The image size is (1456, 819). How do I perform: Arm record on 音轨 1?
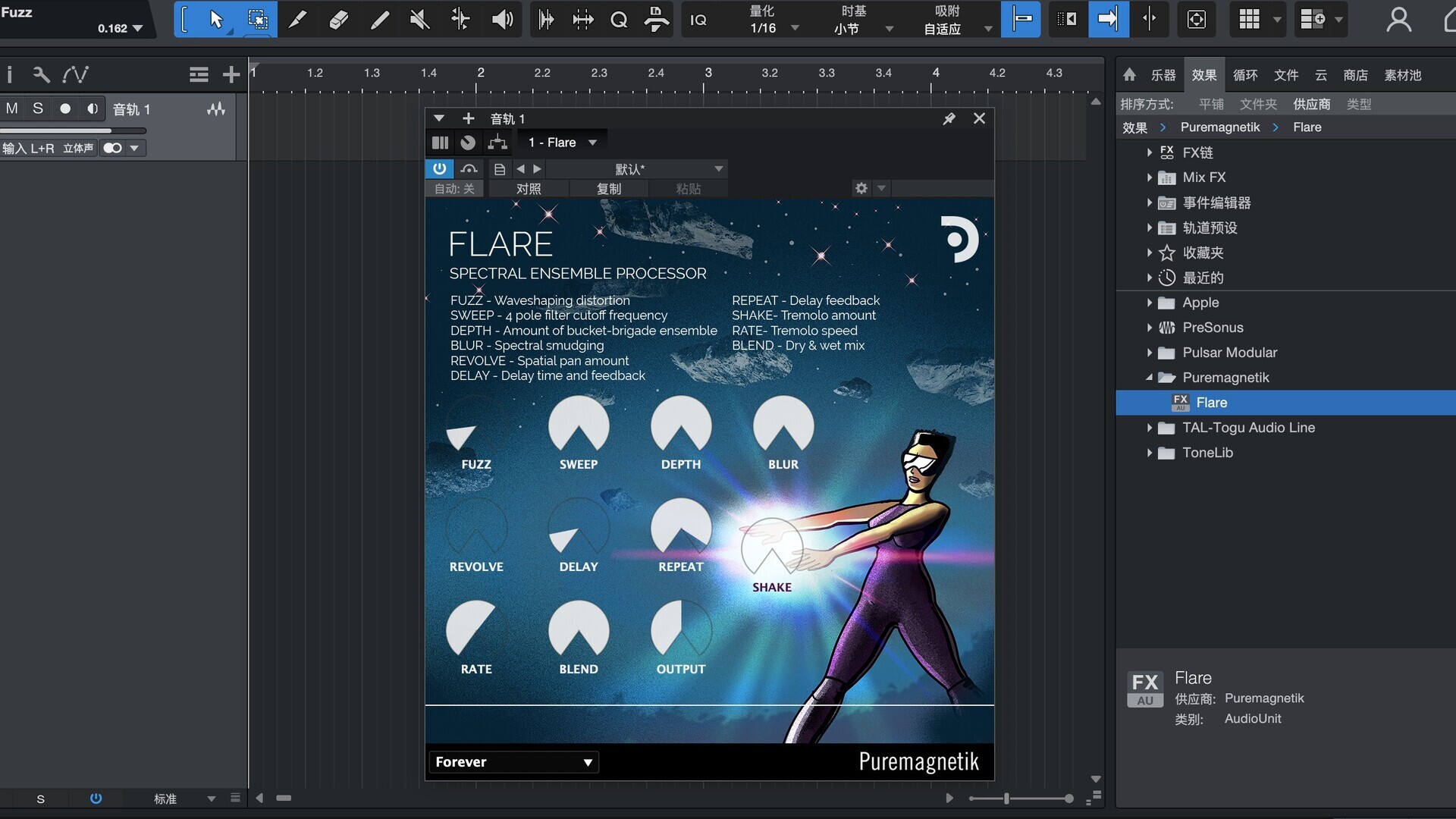[65, 108]
